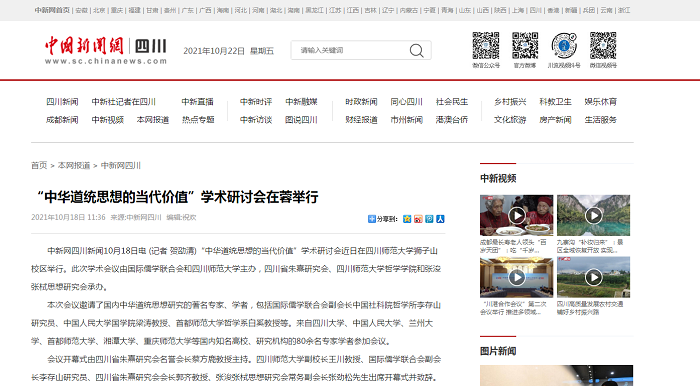Select 本网报道 in the navigation menu
Screen dimensions: 700x386
pyautogui.click(x=153, y=120)
